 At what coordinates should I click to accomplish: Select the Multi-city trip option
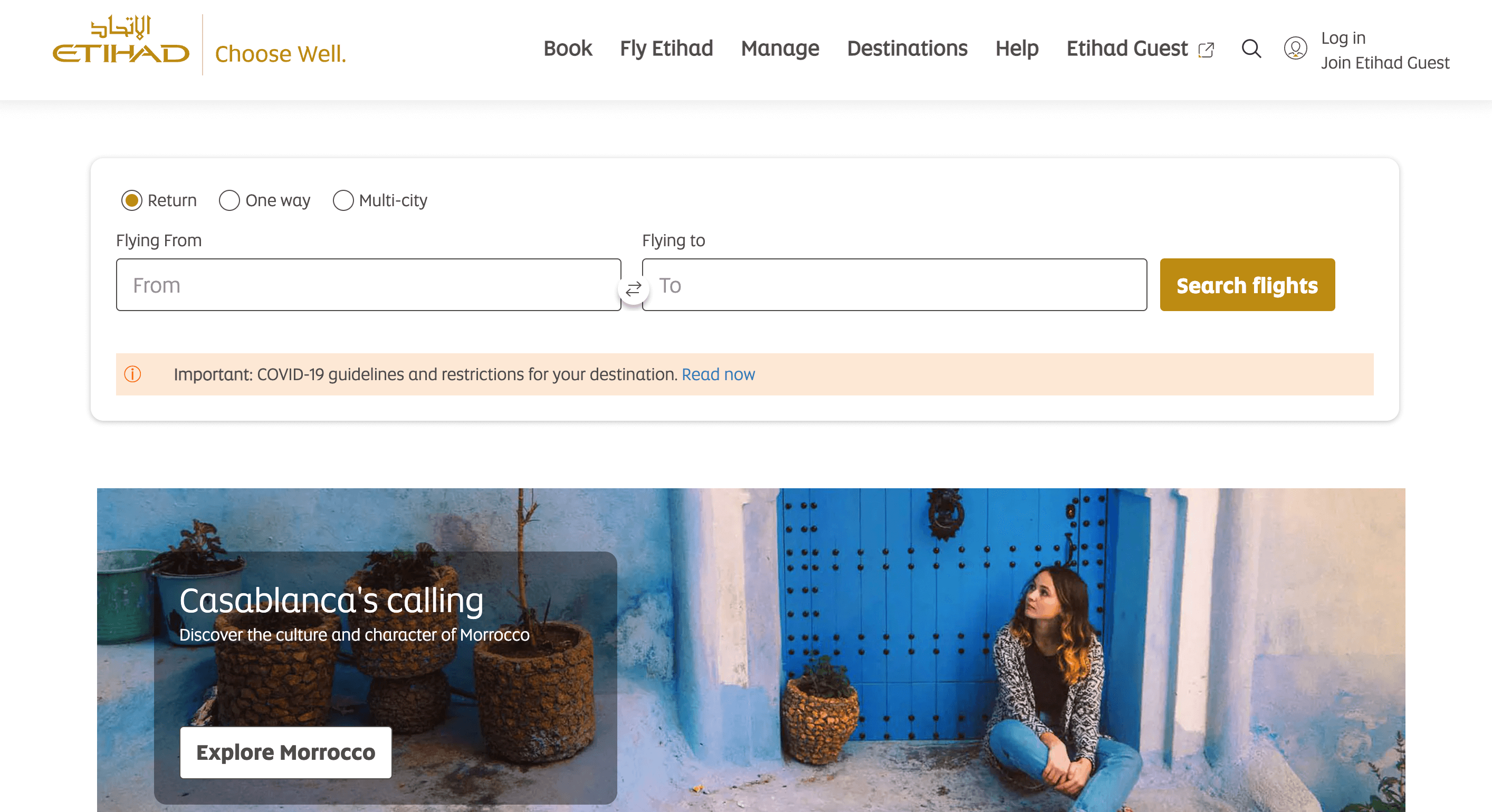pyautogui.click(x=343, y=201)
